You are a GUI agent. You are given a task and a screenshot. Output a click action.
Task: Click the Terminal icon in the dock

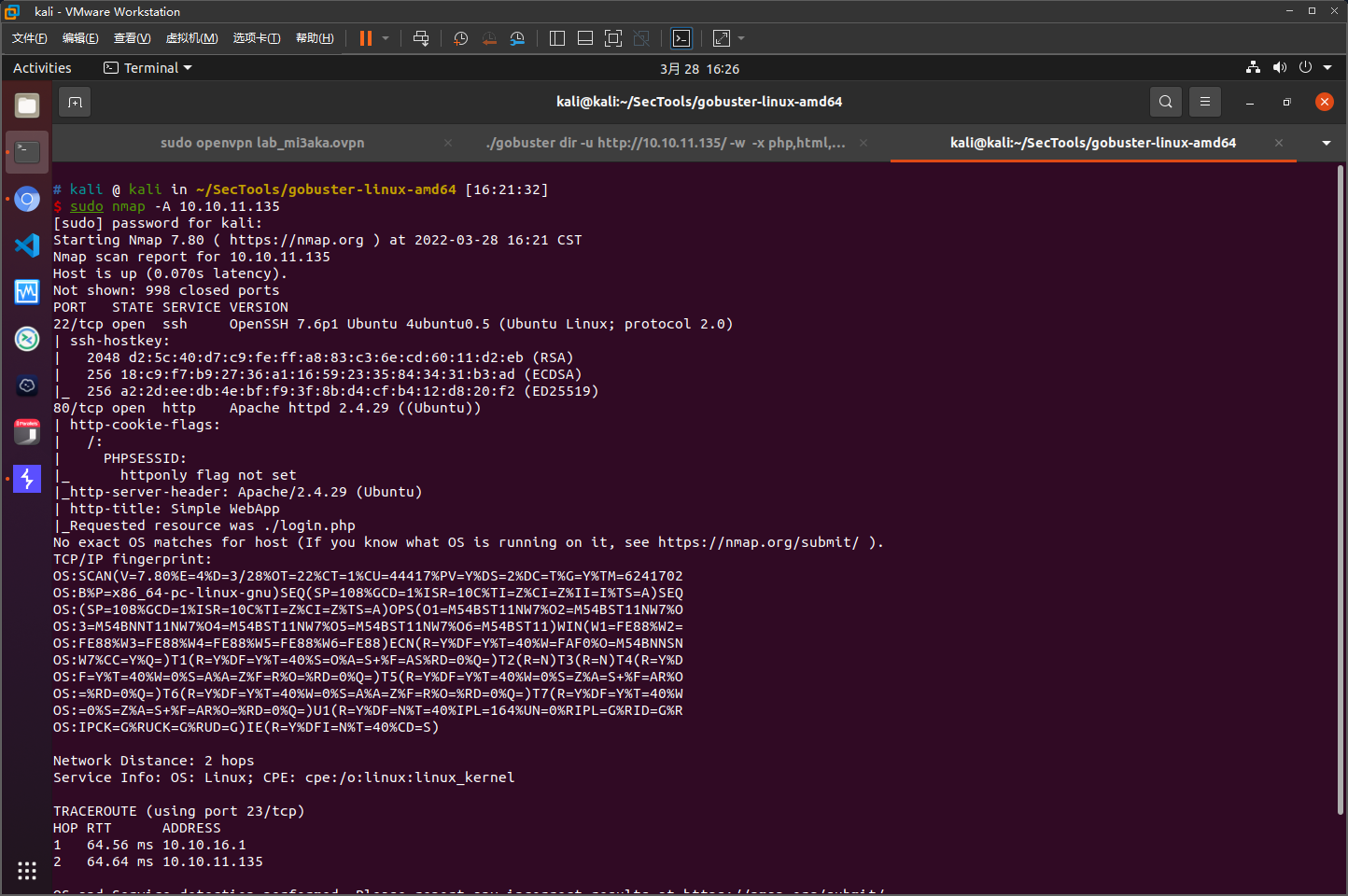pos(27,151)
